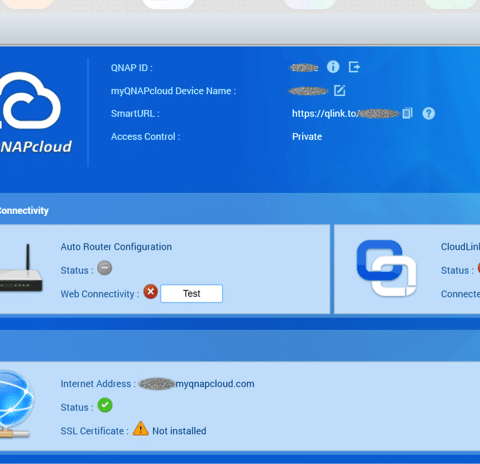Image resolution: width=480 pixels, height=464 pixels.
Task: Click the router image icon
Action: click(x=21, y=269)
